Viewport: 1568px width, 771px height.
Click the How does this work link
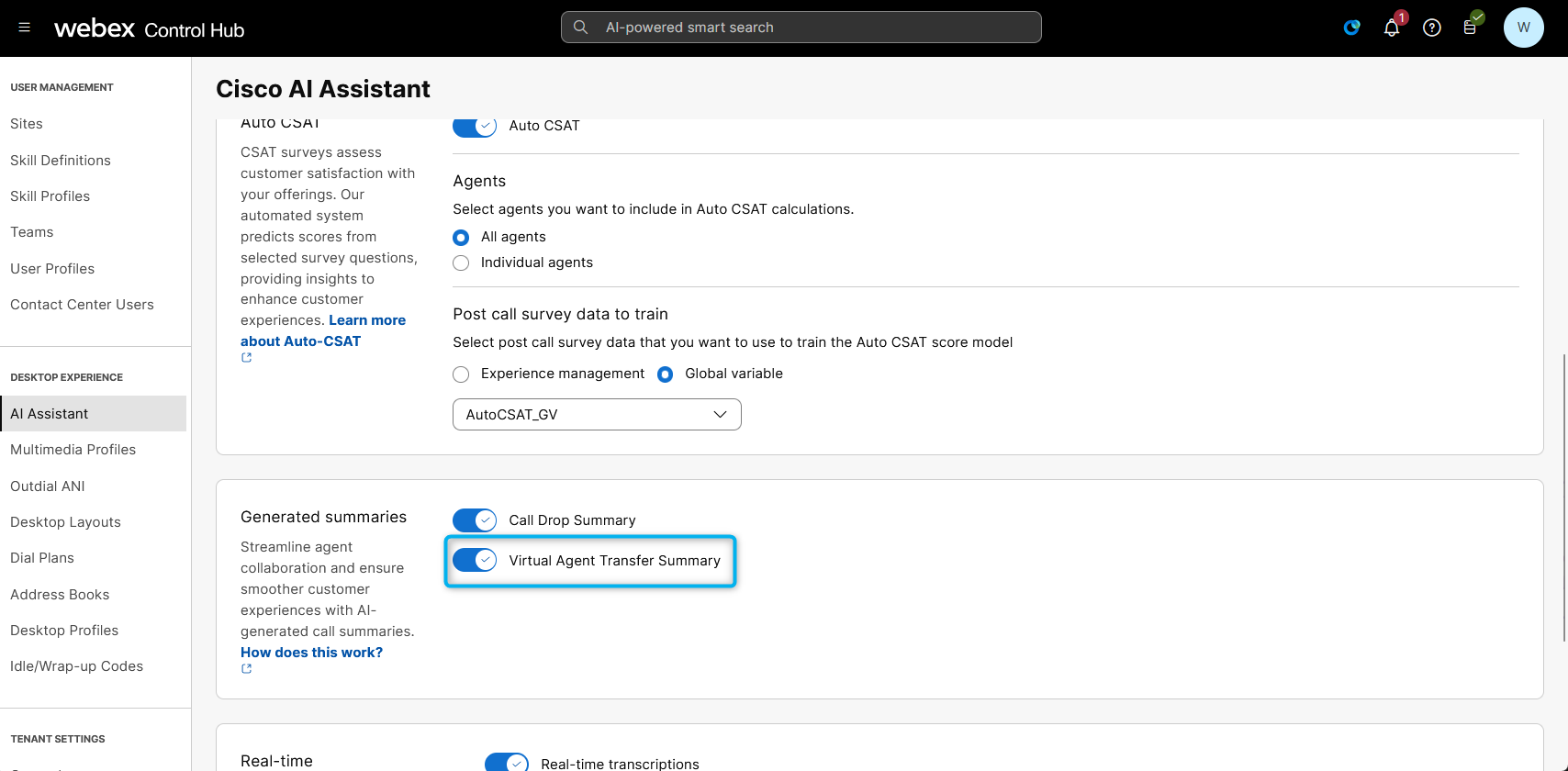[311, 653]
